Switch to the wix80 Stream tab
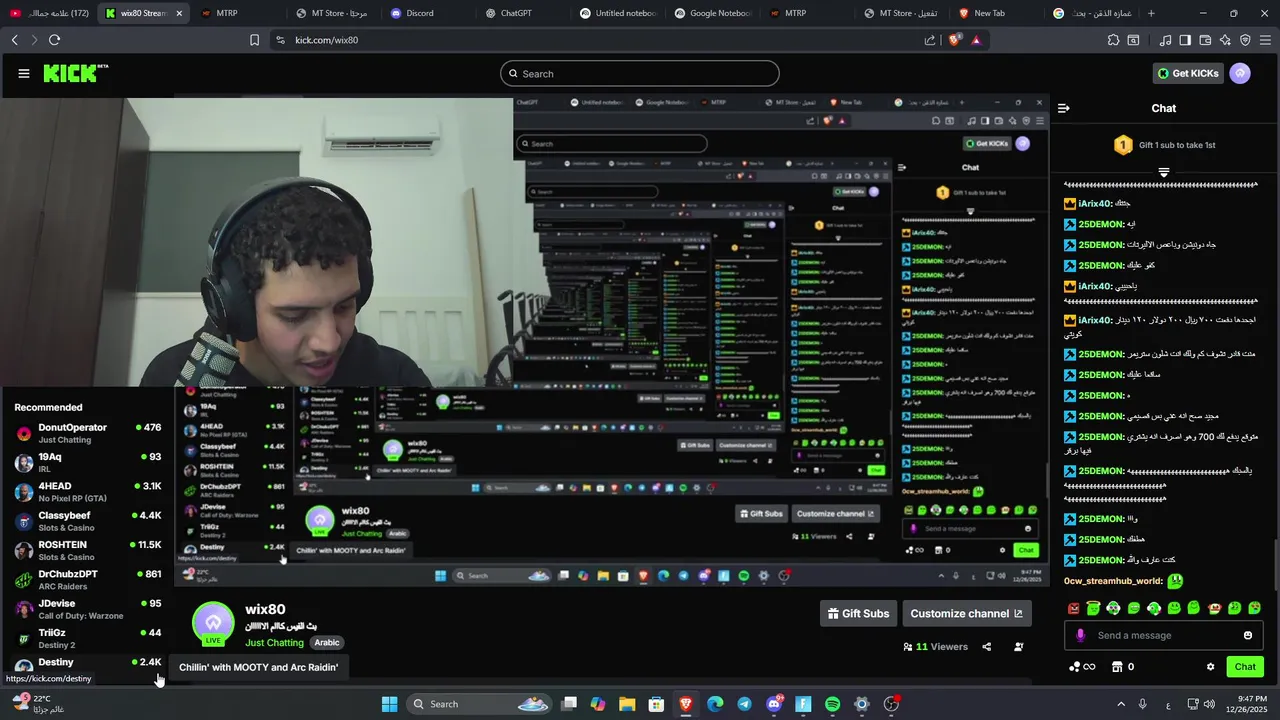Screen dimensions: 1280x720 pos(143,13)
